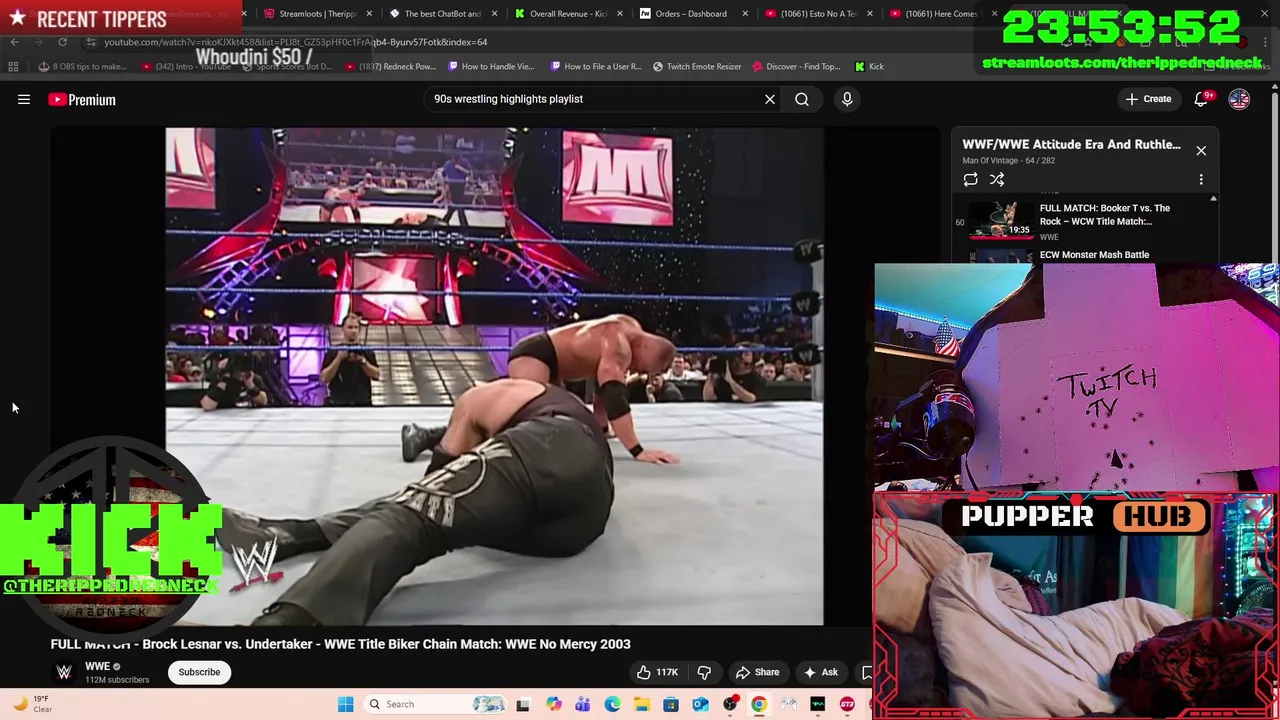Open OBS Studio on the taskbar

730,704
